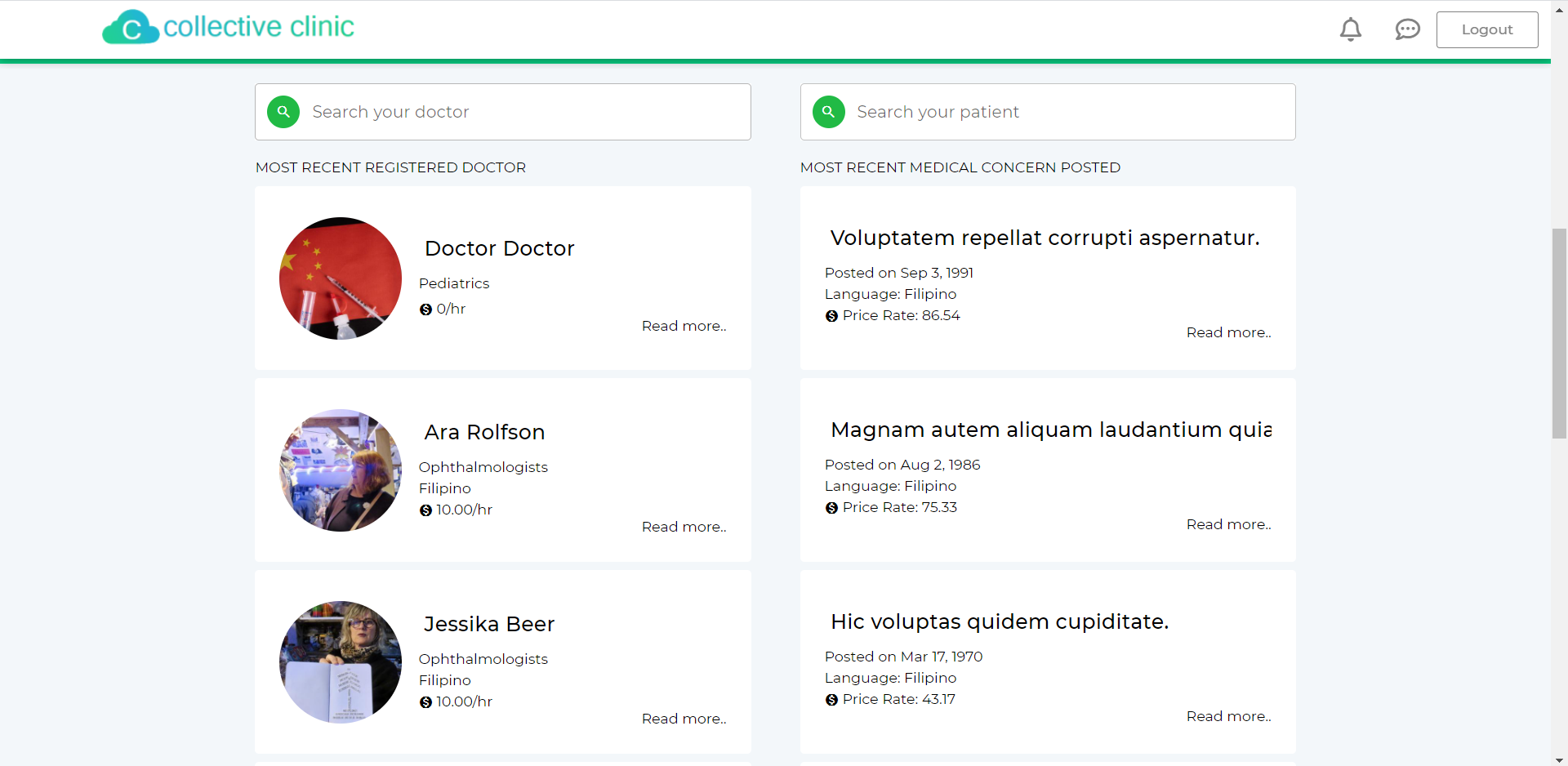Viewport: 1568px width, 766px height.
Task: Click Doctor Doctor's profile photo
Action: coord(341,278)
